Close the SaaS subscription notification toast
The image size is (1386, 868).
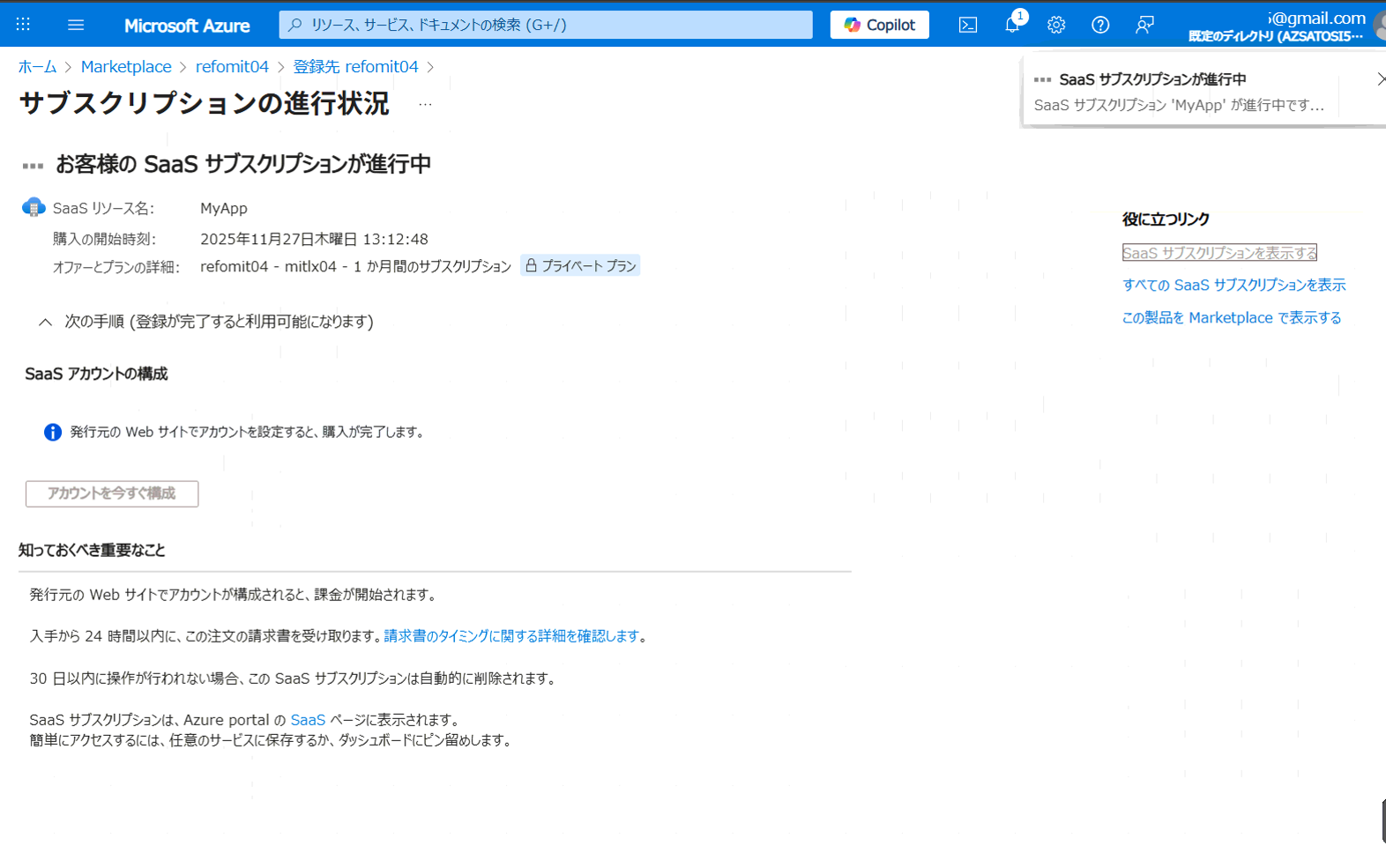pos(1380,79)
